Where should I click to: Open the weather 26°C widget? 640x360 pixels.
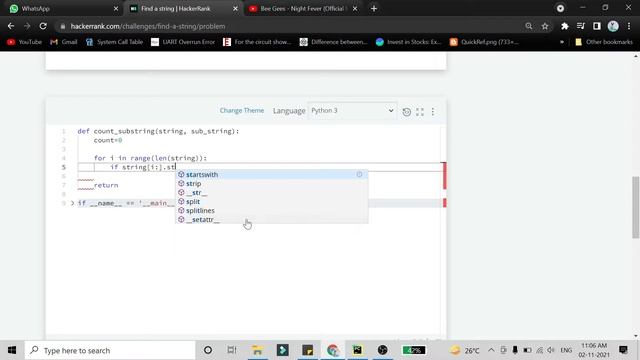point(465,350)
